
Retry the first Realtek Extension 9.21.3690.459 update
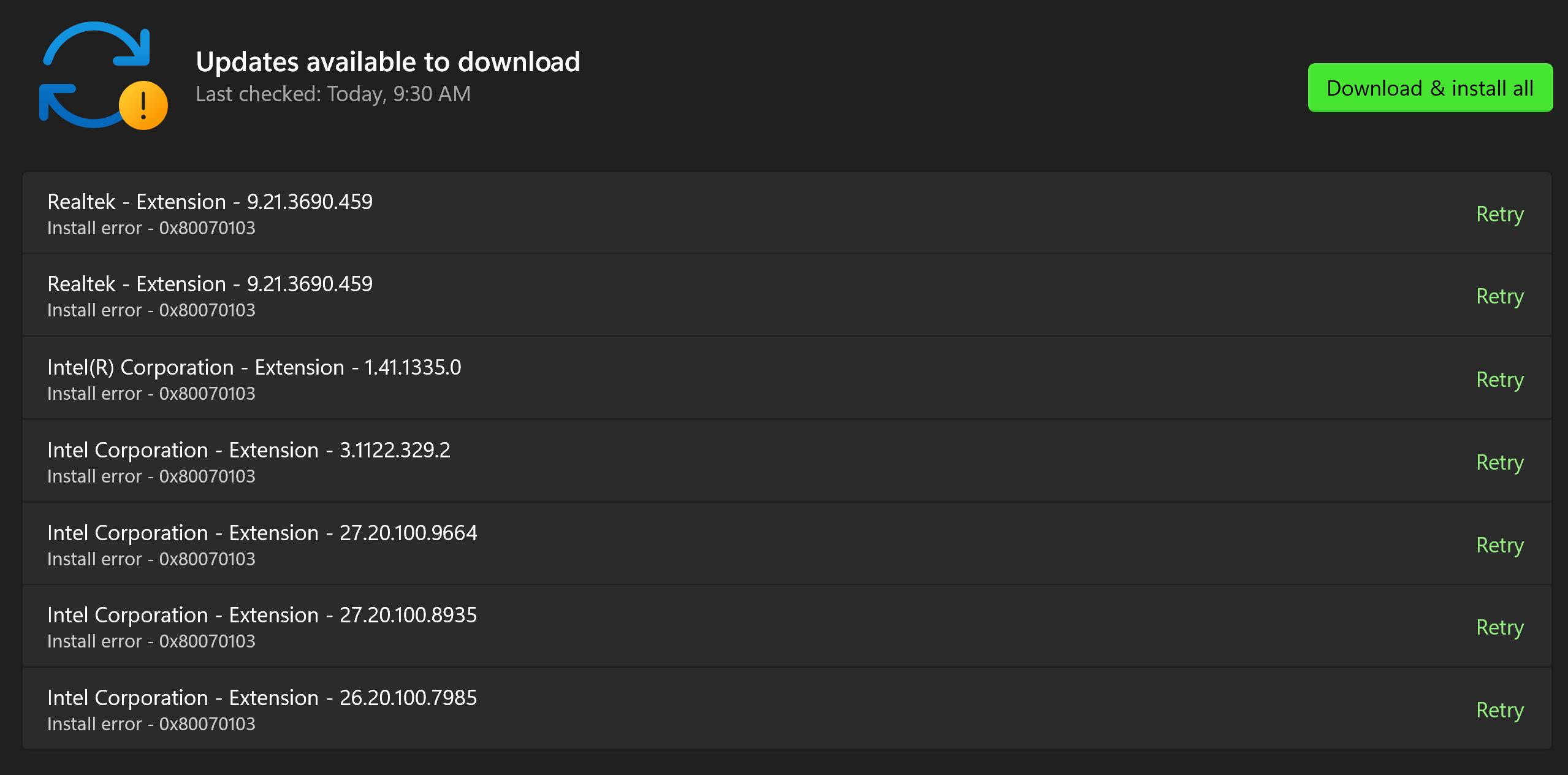point(1499,214)
